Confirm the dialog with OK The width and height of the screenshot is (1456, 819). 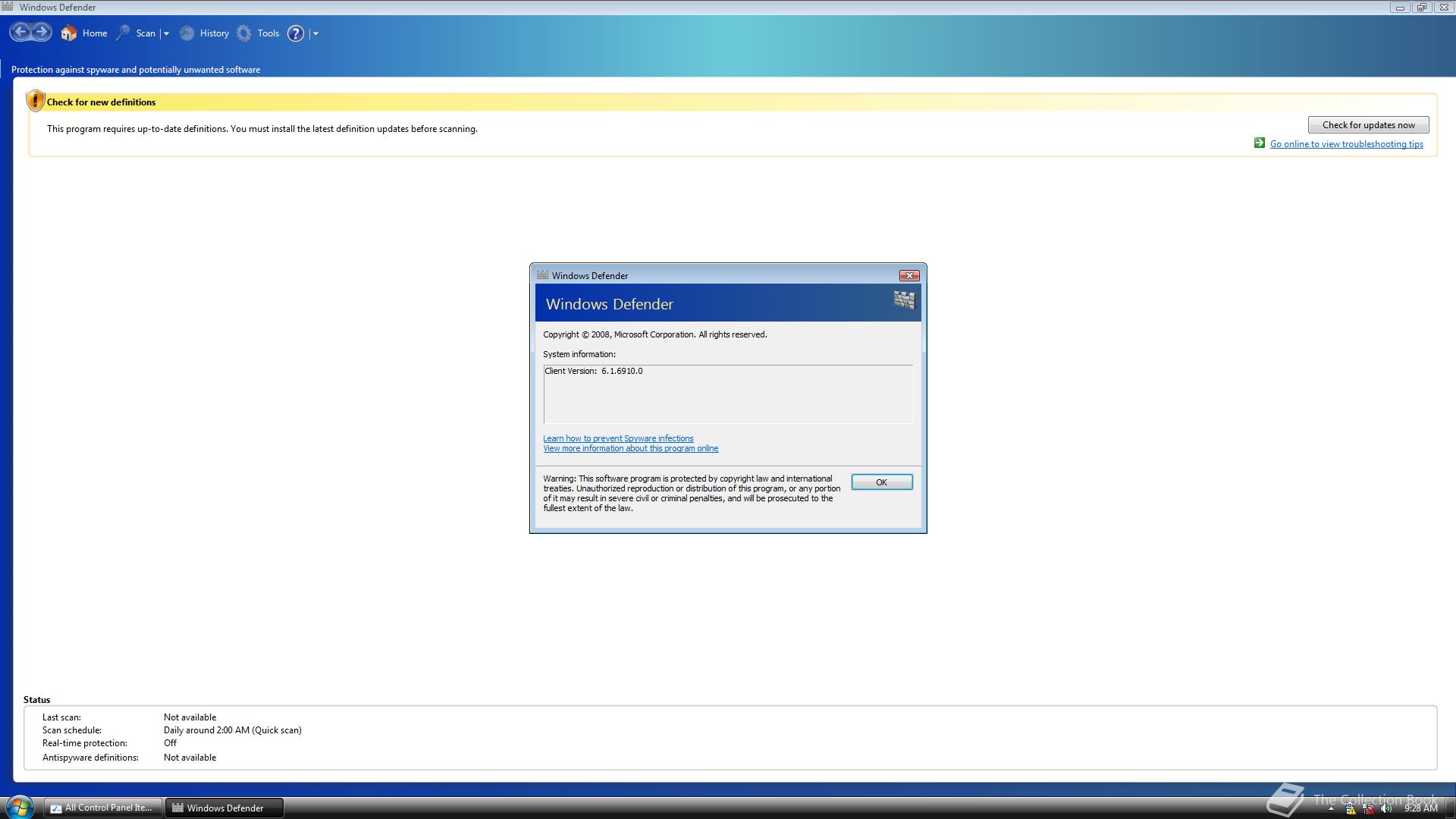pyautogui.click(x=881, y=482)
